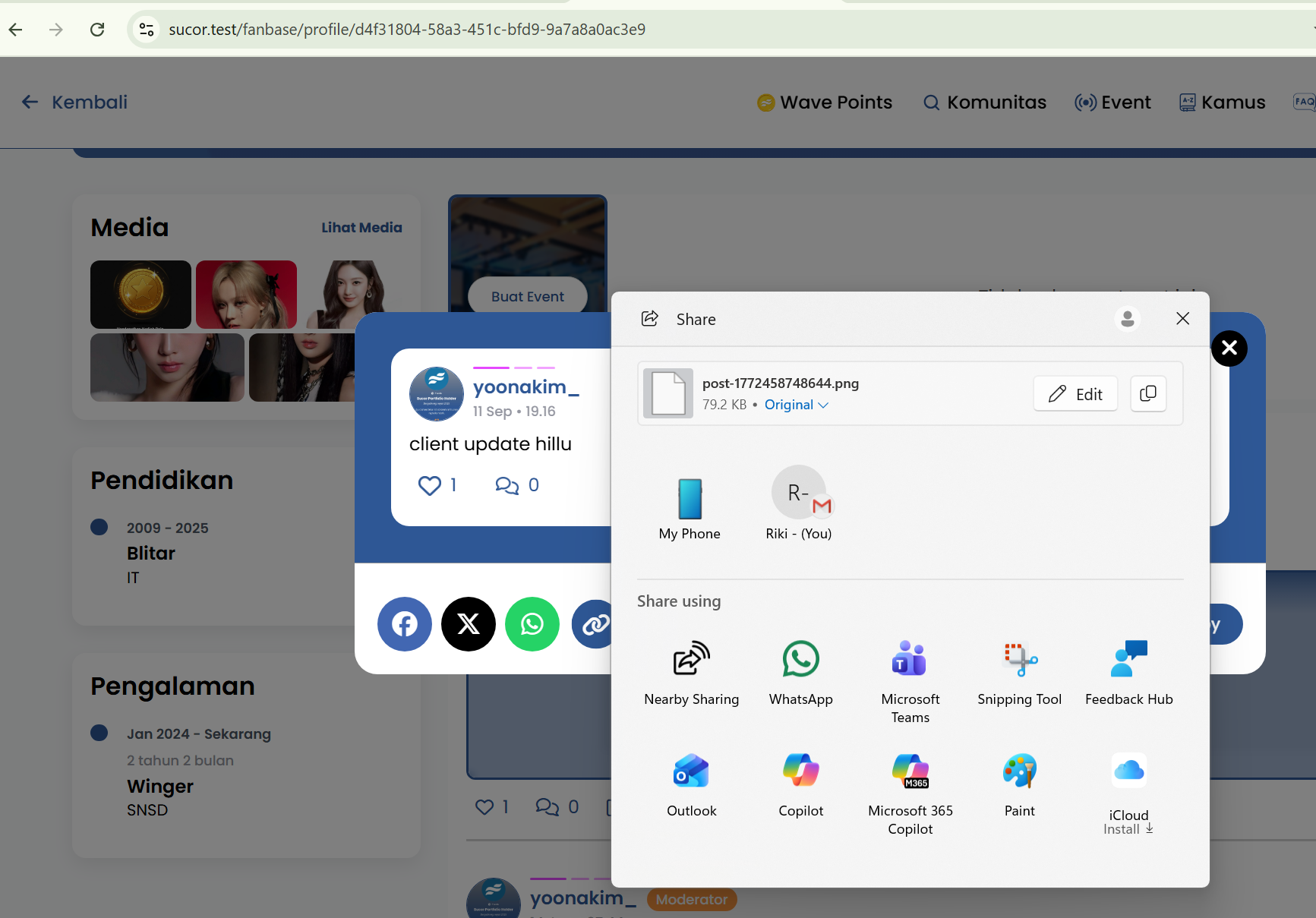Install iCloud from the share list
This screenshot has height=918, width=1316.
tap(1128, 794)
